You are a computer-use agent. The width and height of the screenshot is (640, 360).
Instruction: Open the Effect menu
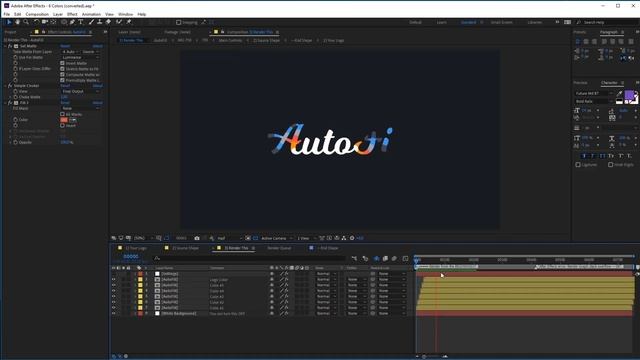72,14
